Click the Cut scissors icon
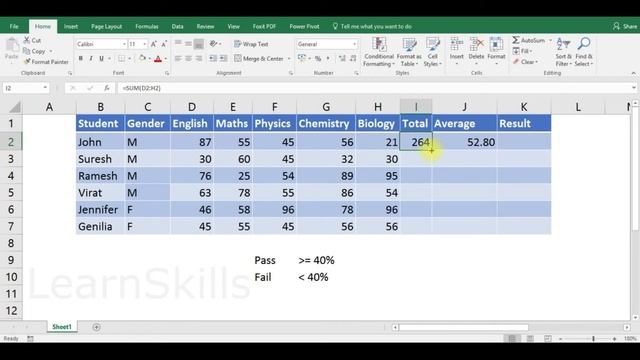The width and height of the screenshot is (640, 360). (x=27, y=40)
